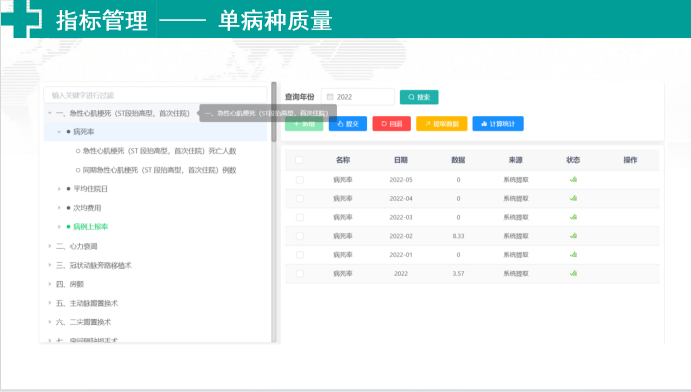Viewport: 691px width, 392px height.
Task: Click the 日期 column header
Action: [x=401, y=160]
